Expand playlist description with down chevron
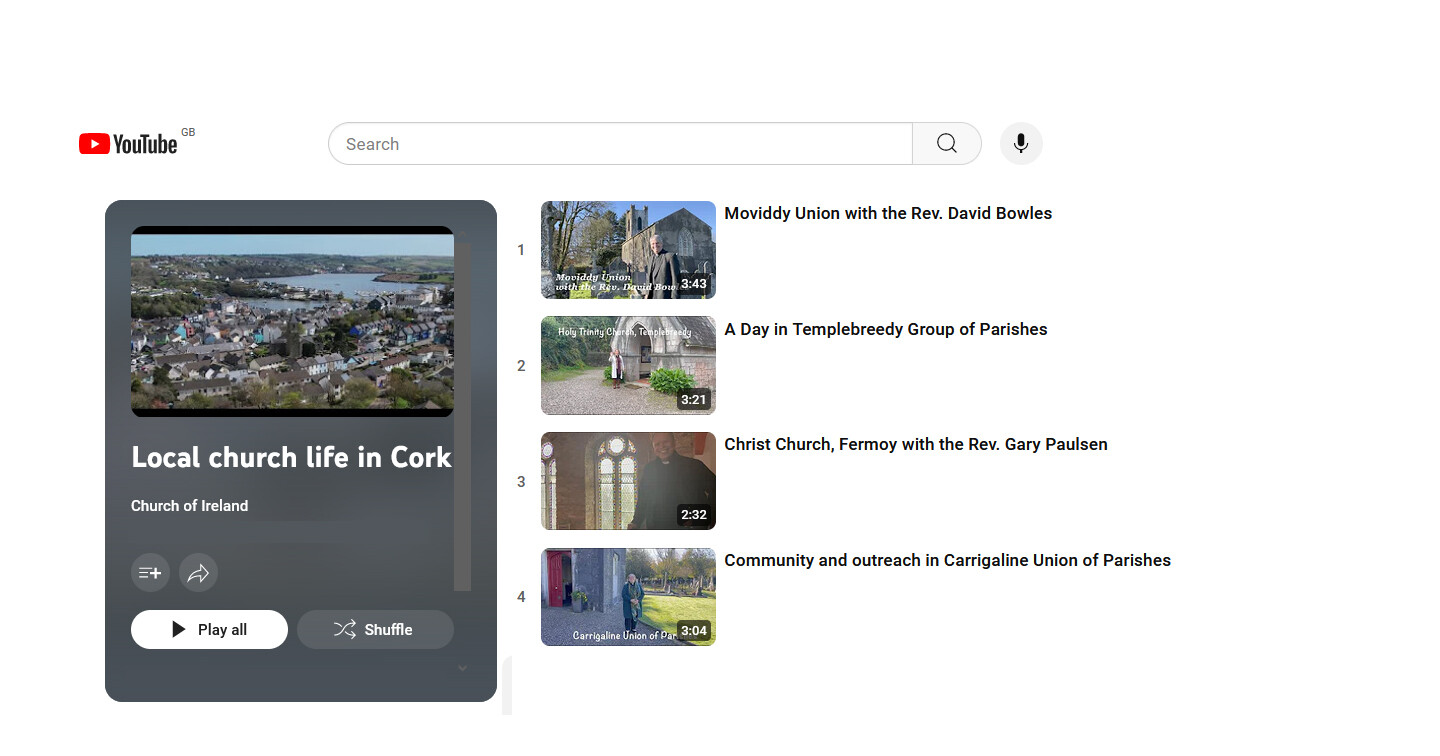The image size is (1440, 756). tap(462, 668)
